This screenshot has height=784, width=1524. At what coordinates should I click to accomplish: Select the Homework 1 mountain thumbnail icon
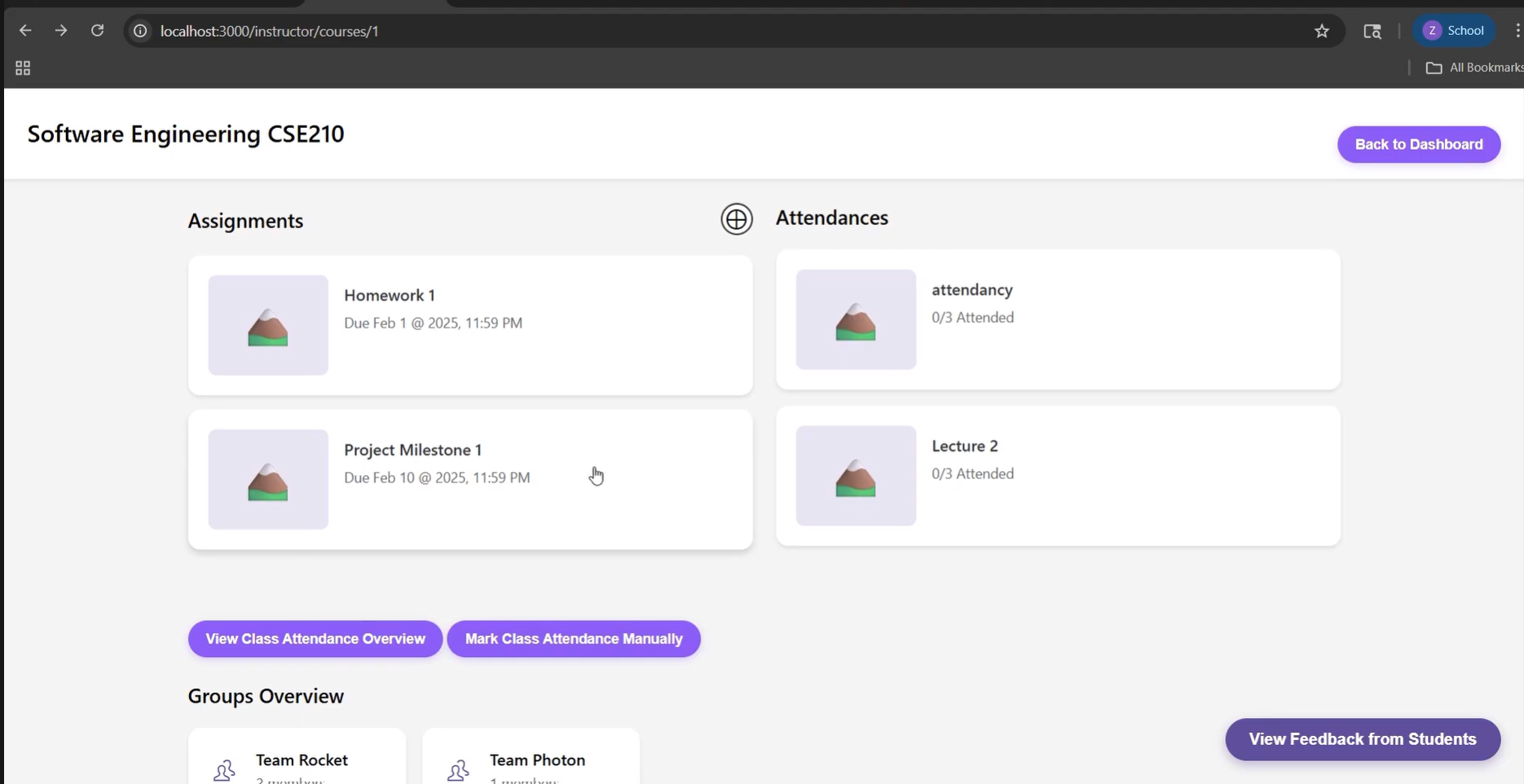click(x=267, y=325)
